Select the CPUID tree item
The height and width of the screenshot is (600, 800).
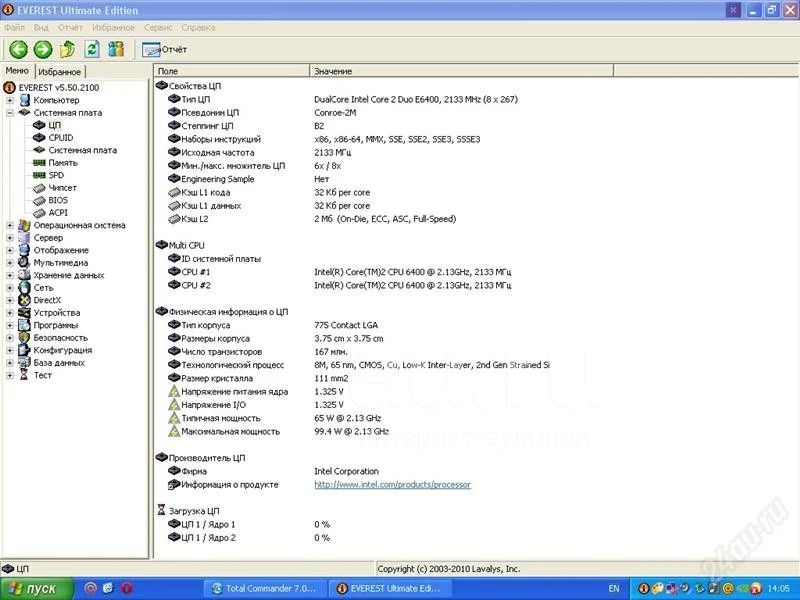coord(61,138)
